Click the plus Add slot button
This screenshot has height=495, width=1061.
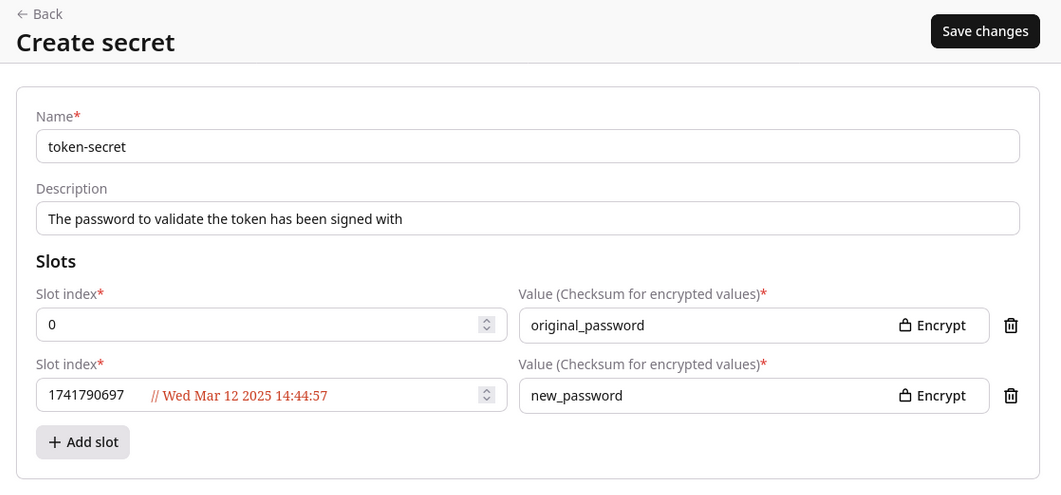pos(83,442)
